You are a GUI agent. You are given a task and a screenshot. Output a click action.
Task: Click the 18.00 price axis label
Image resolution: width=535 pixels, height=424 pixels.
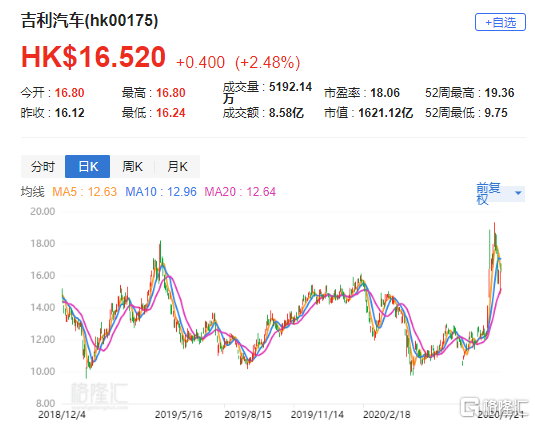pos(42,244)
